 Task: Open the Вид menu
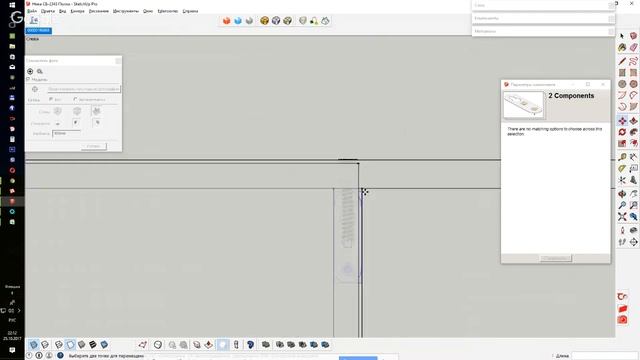[62, 11]
